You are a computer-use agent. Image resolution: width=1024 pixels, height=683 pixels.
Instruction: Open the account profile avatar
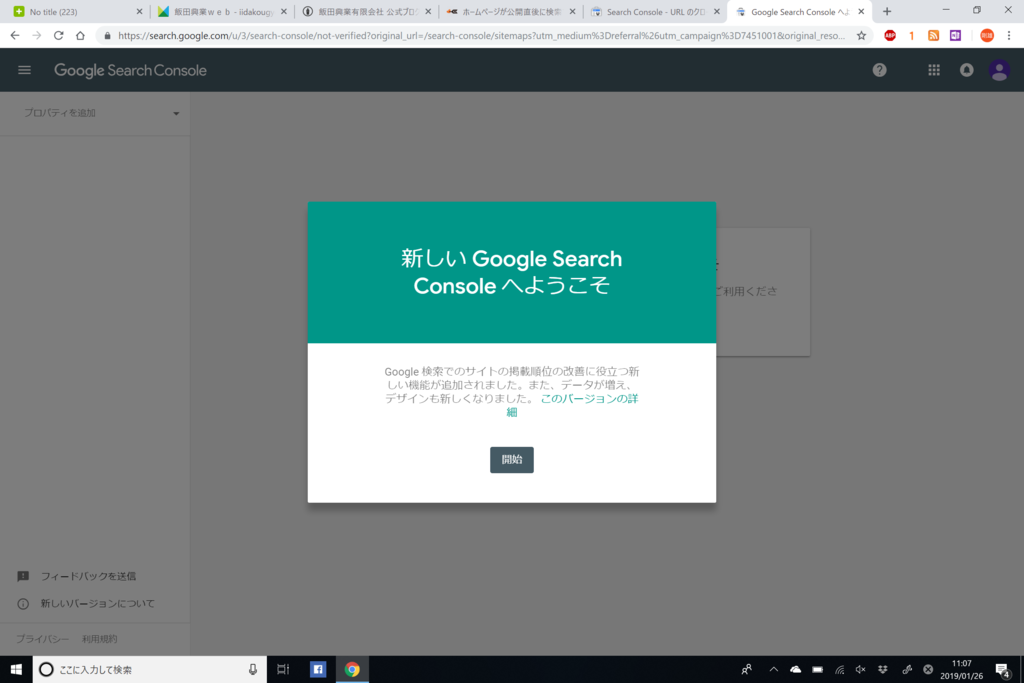[999, 70]
